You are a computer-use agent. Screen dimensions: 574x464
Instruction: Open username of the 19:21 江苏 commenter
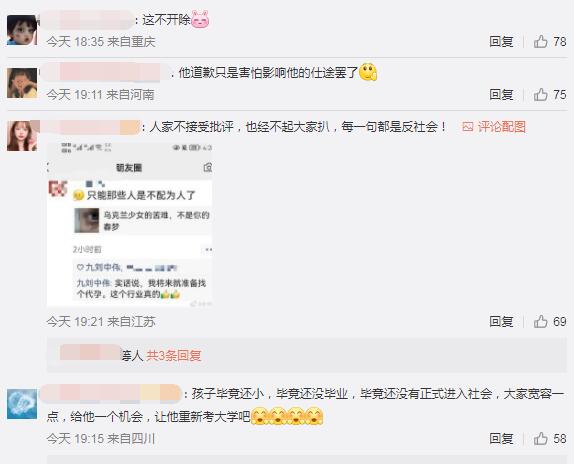90,127
